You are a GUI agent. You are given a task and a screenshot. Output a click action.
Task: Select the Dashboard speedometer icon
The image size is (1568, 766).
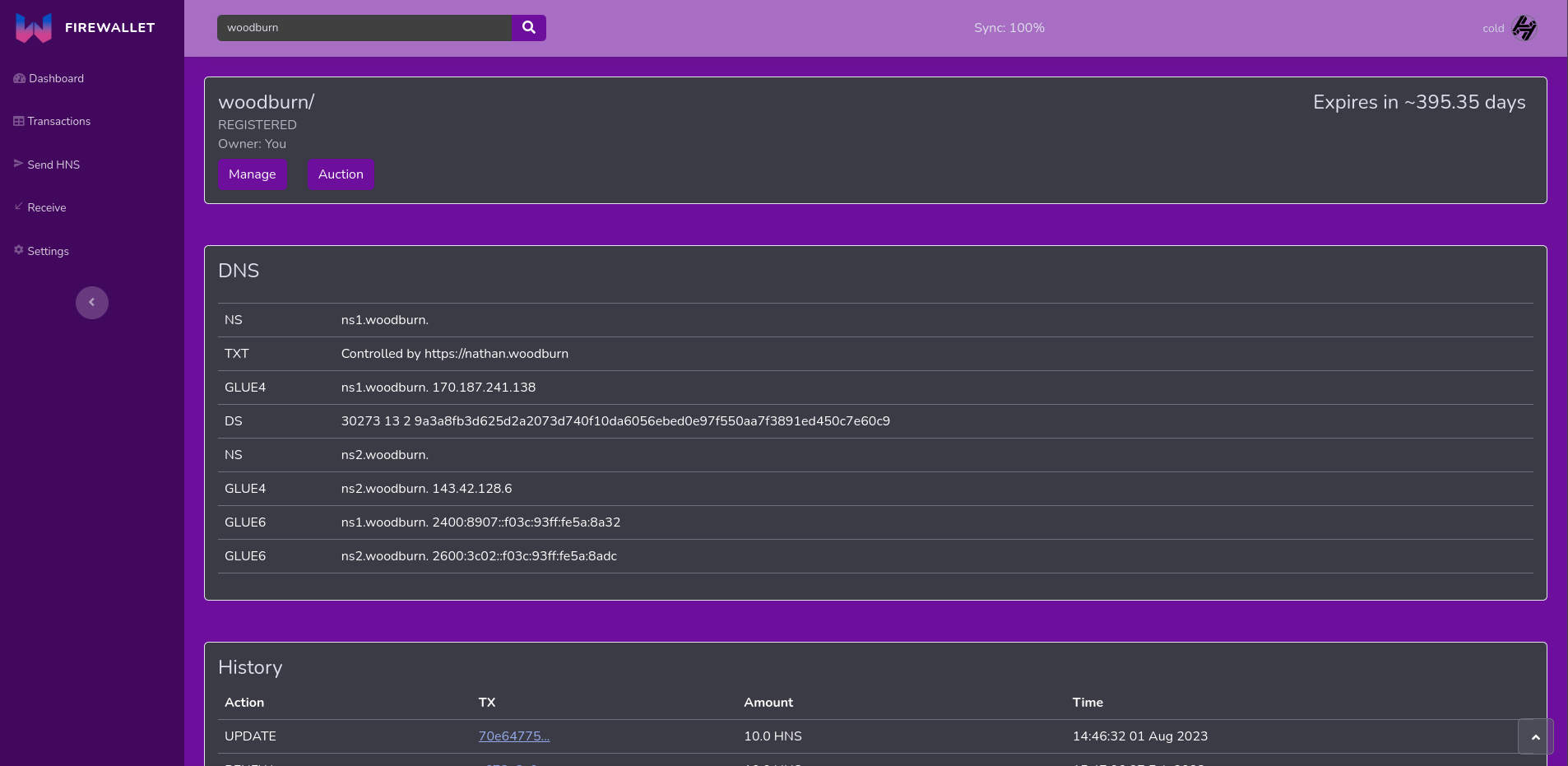coord(18,77)
